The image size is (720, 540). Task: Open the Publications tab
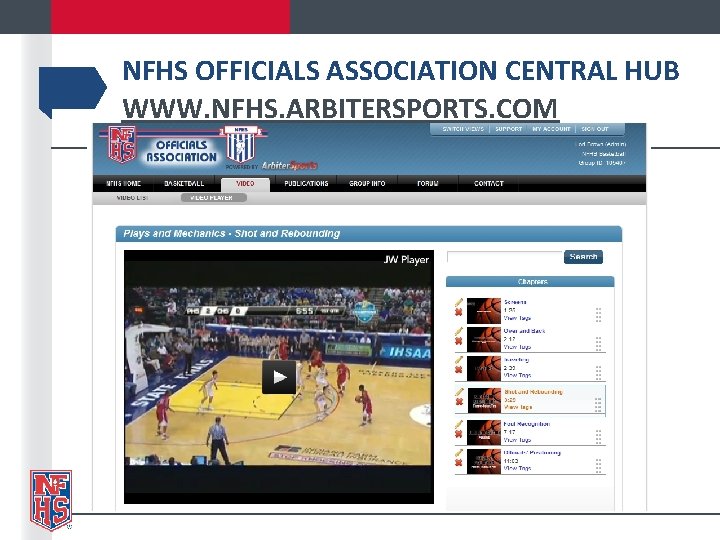(x=306, y=183)
